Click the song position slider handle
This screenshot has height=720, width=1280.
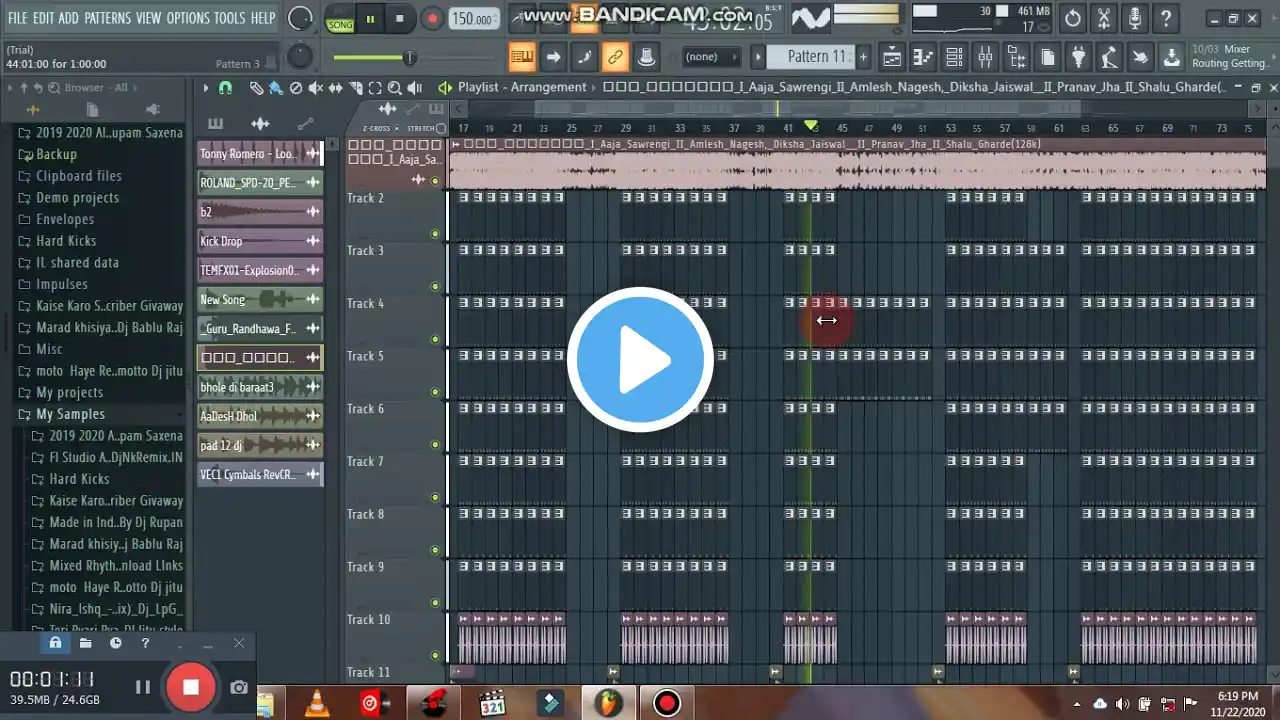point(409,57)
